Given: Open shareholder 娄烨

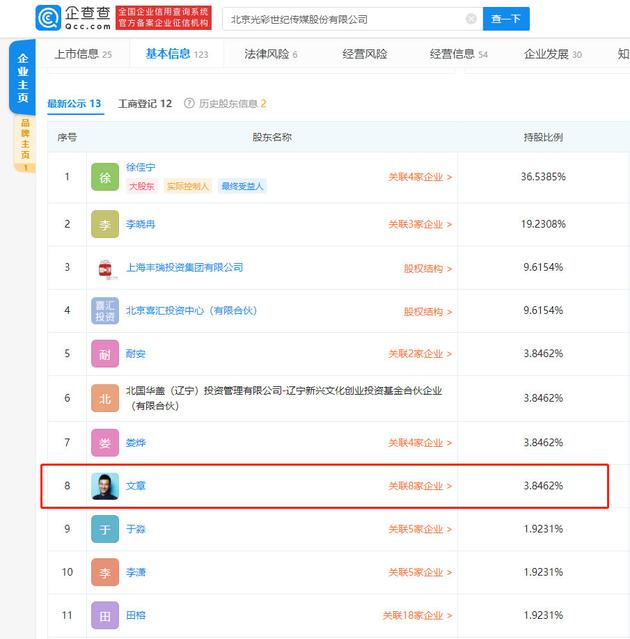Looking at the screenshot, I should (x=136, y=443).
